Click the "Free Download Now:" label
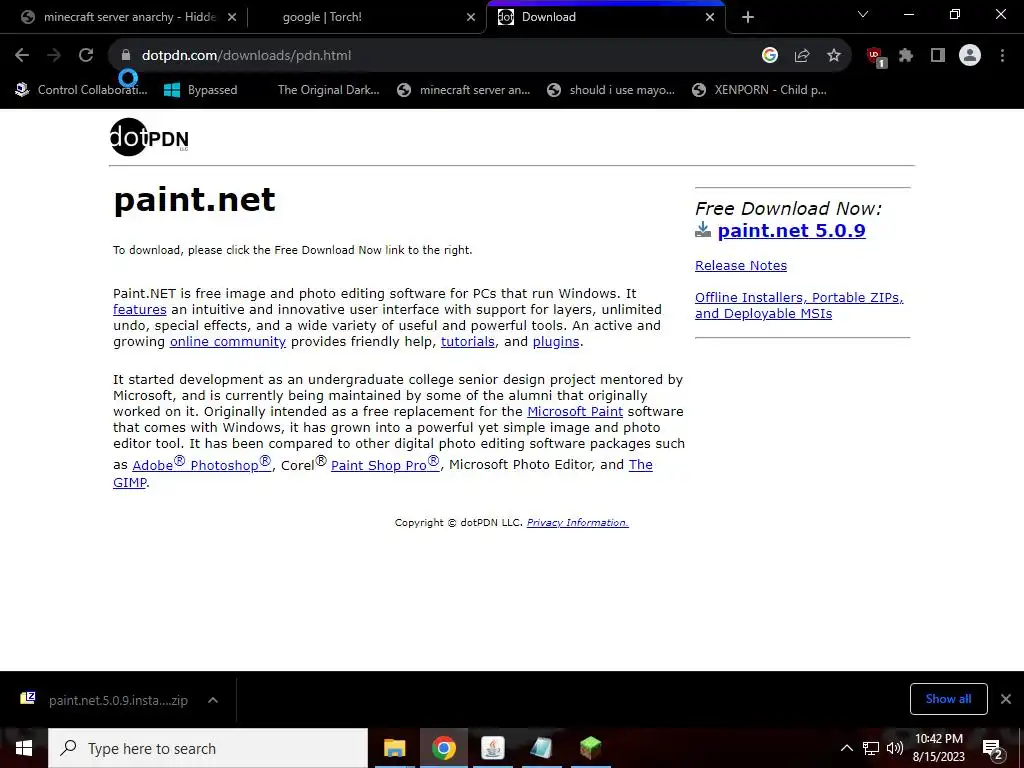The width and height of the screenshot is (1024, 768). 788,208
